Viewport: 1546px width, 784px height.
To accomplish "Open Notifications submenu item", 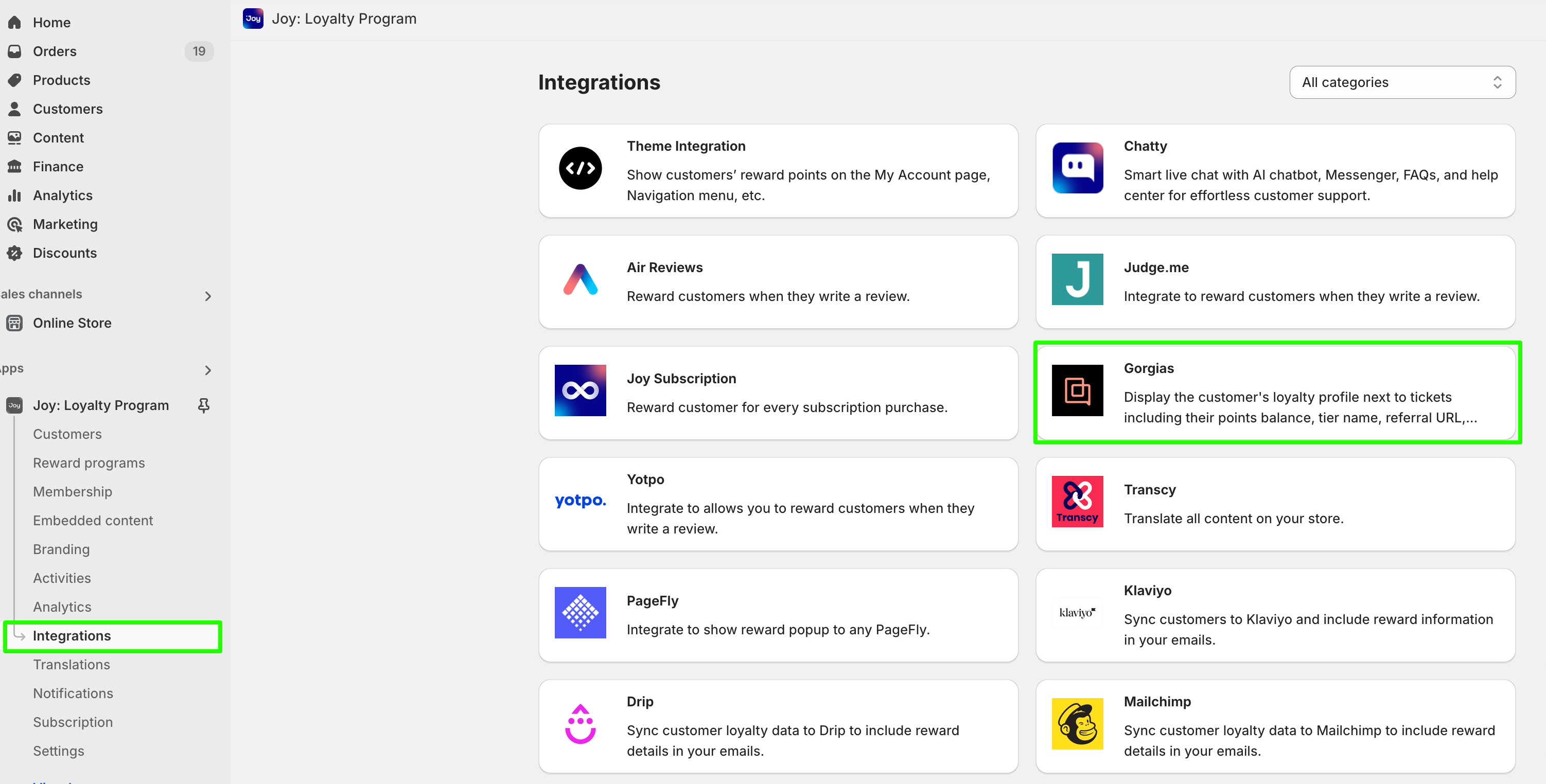I will (73, 693).
